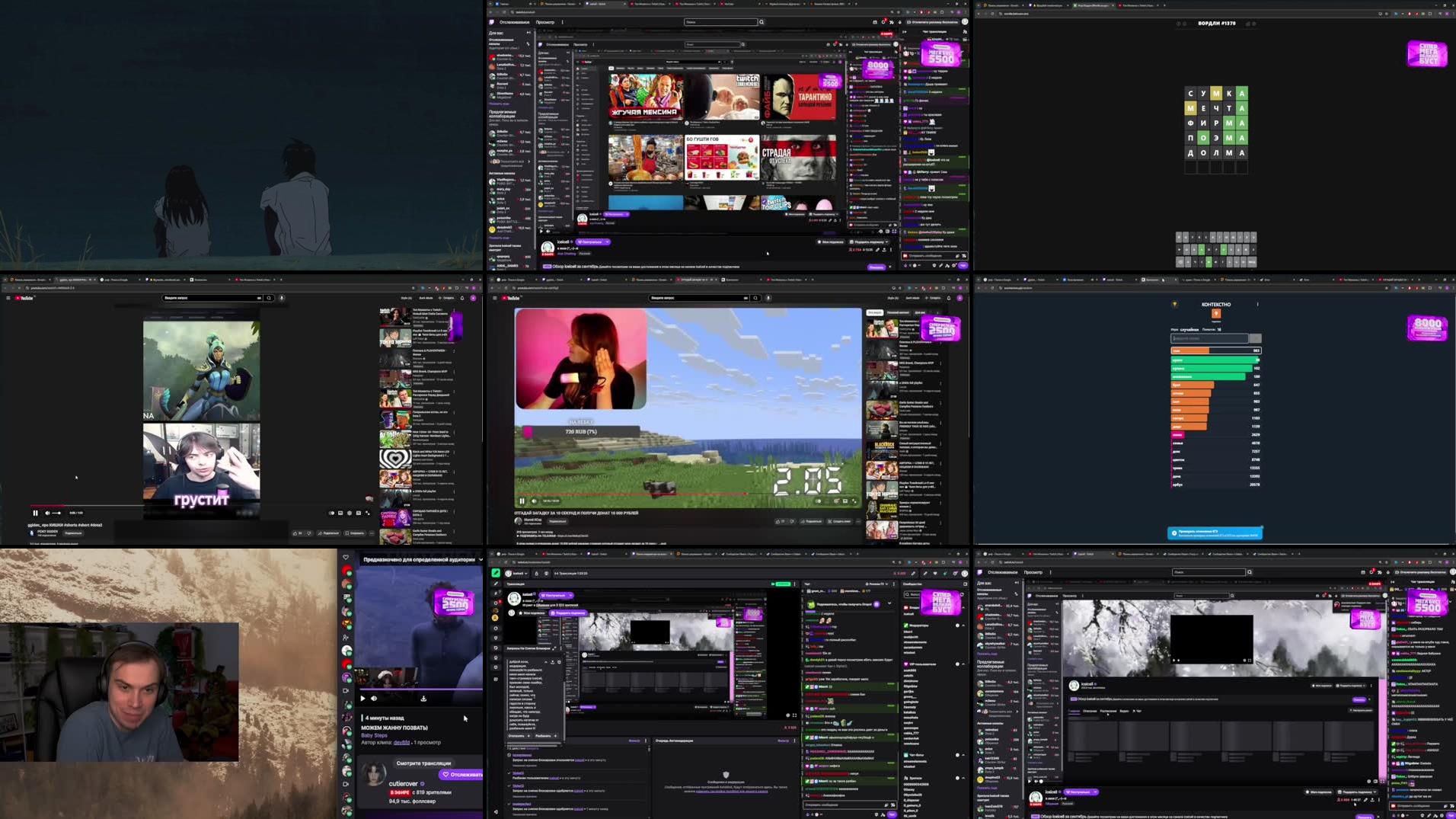Mute the Minecraft riddle video player
1456x819 pixels.
[533, 501]
